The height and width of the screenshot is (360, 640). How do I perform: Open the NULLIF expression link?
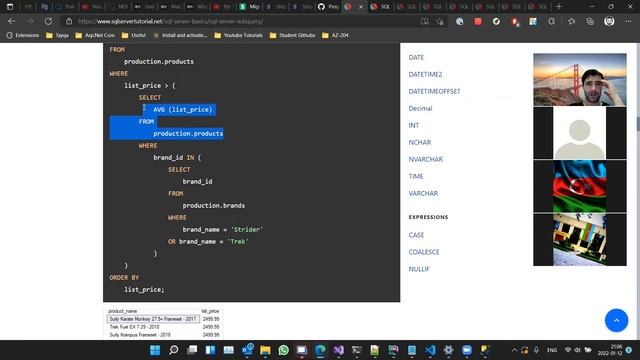[419, 269]
